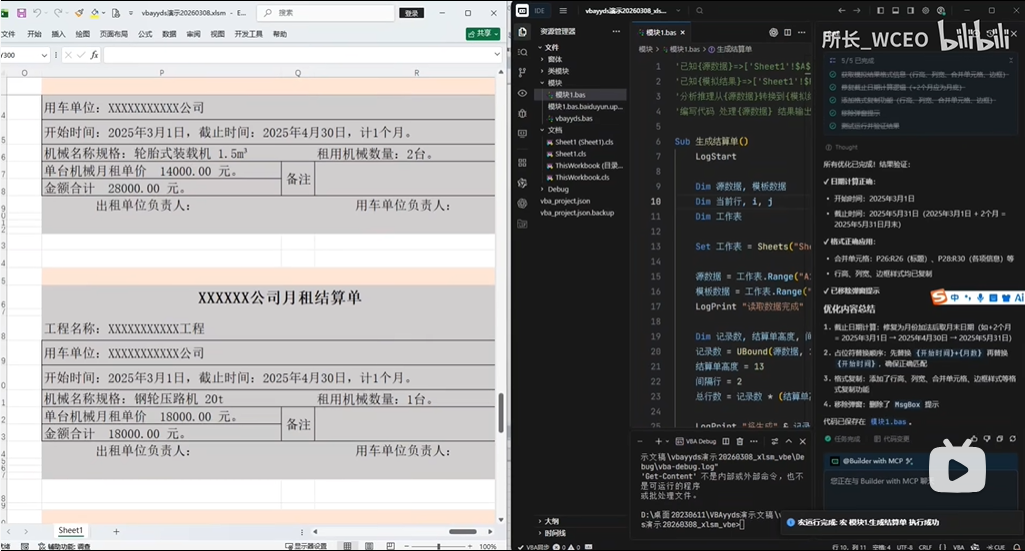The image size is (1025, 551).
Task: Open 资源管理器 more actions ellipsis
Action: pos(616,31)
